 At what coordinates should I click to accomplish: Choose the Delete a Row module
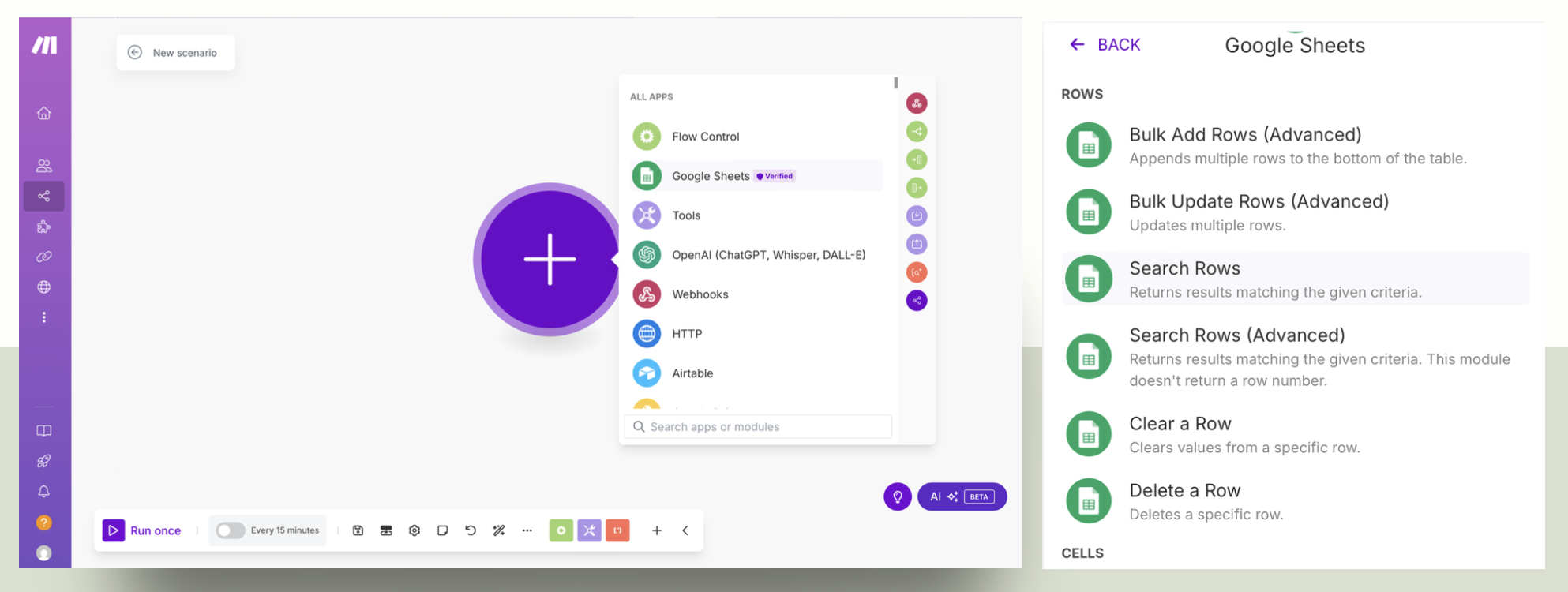1296,501
